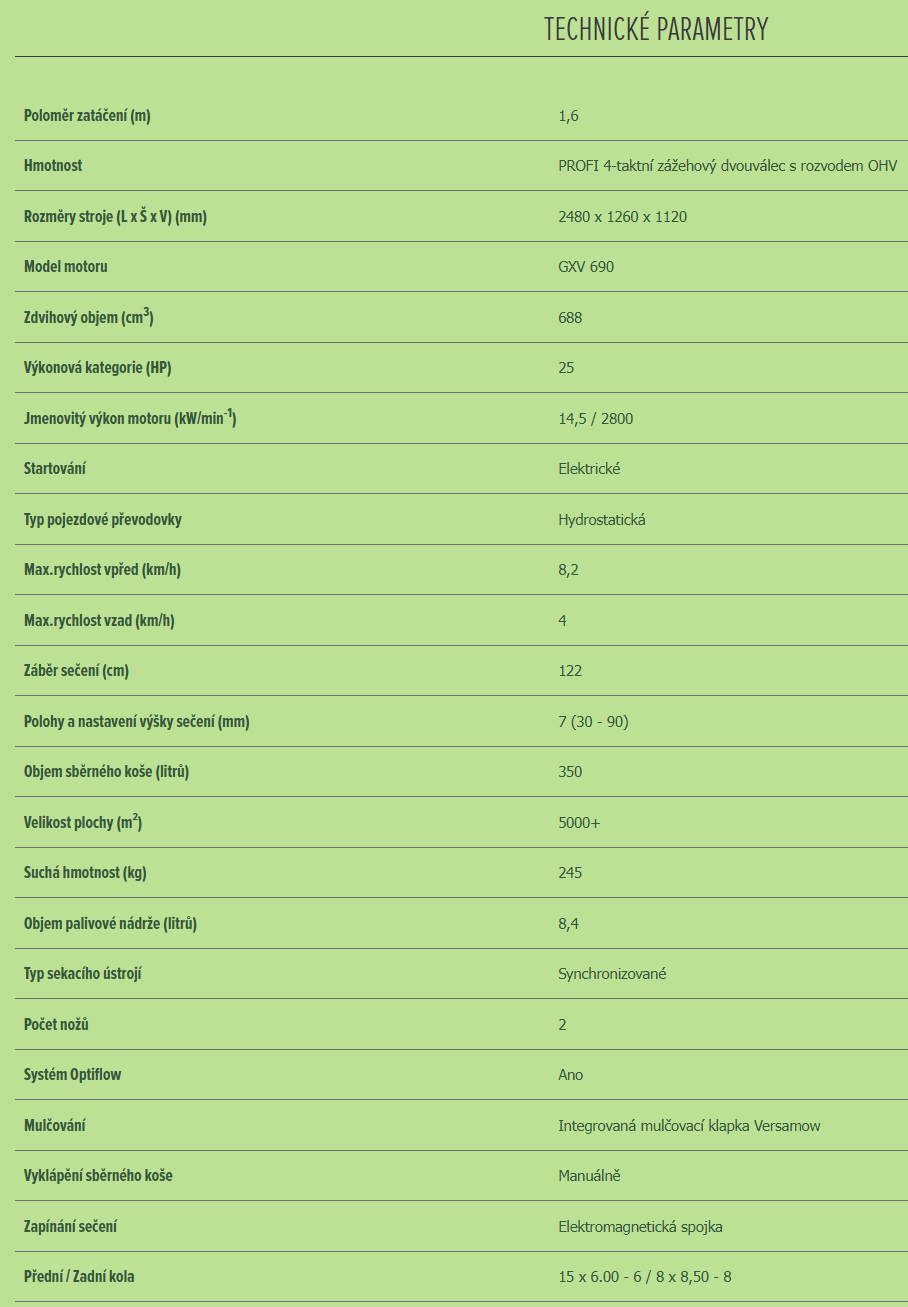The height and width of the screenshot is (1307, 908).
Task: Select the Suchá hmotnost (kg) label
Action: tap(85, 873)
